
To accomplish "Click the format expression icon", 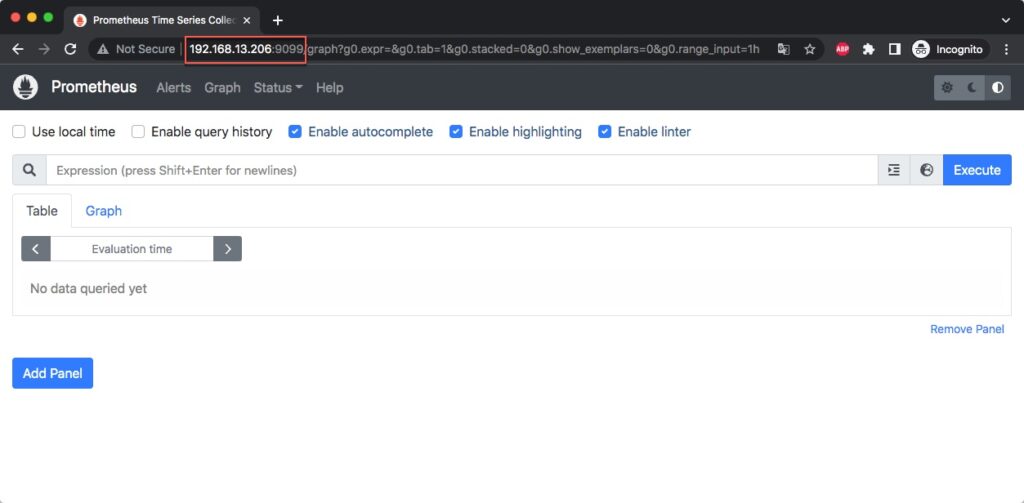I will coord(894,170).
